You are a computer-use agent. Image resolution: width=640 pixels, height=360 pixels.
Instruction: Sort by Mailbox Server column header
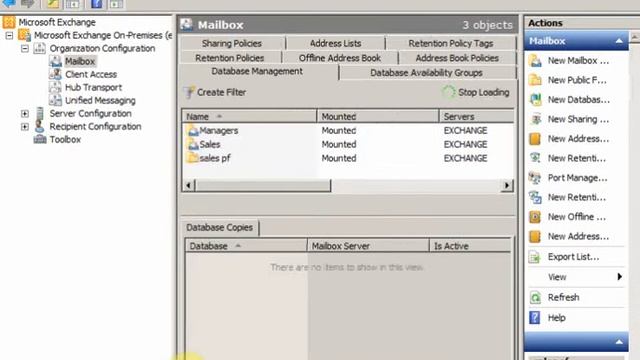pyautogui.click(x=368, y=246)
